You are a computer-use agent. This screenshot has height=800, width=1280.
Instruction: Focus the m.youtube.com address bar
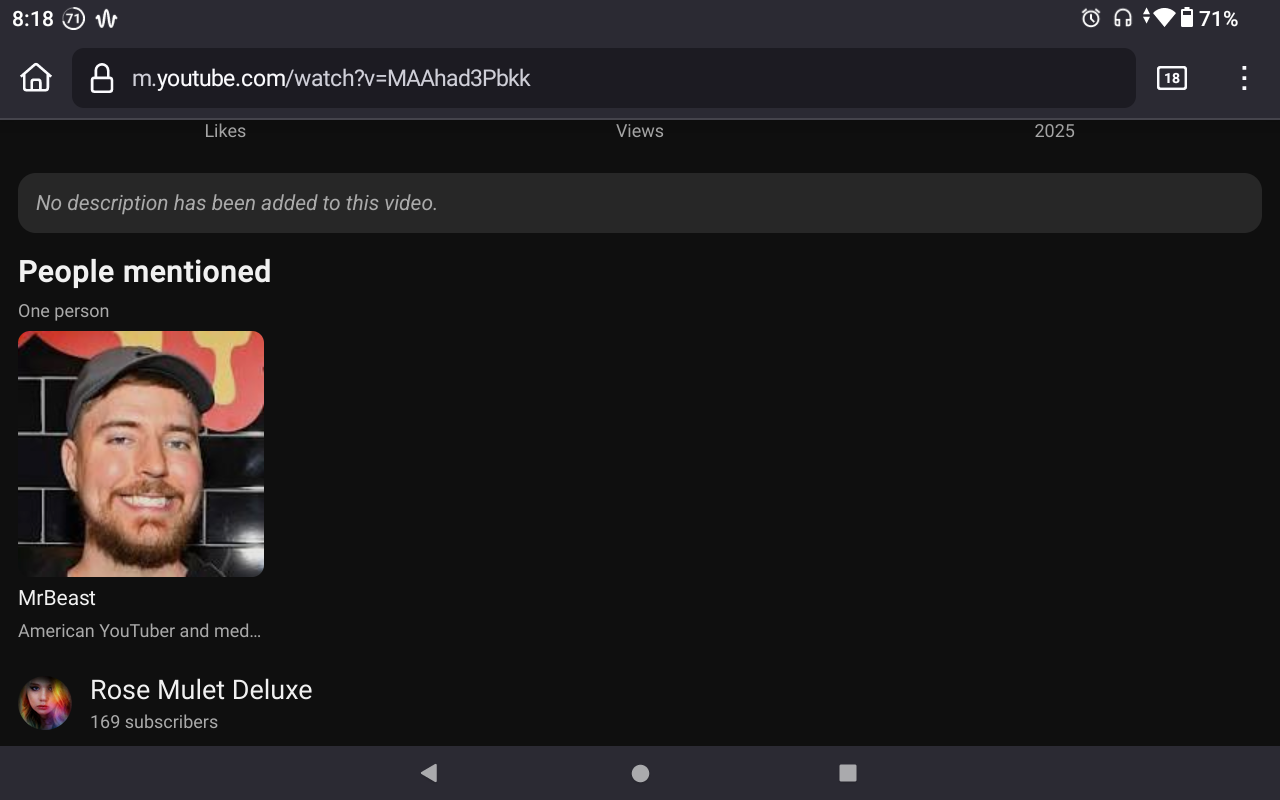tap(604, 78)
